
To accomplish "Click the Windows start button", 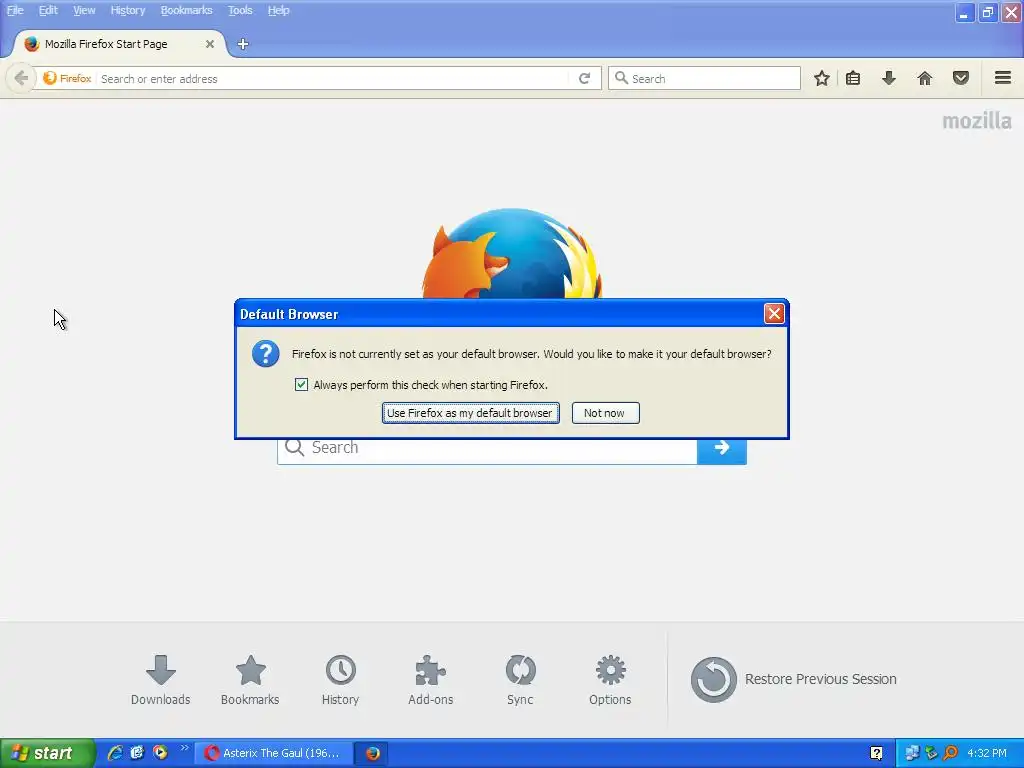I will pyautogui.click(x=47, y=753).
